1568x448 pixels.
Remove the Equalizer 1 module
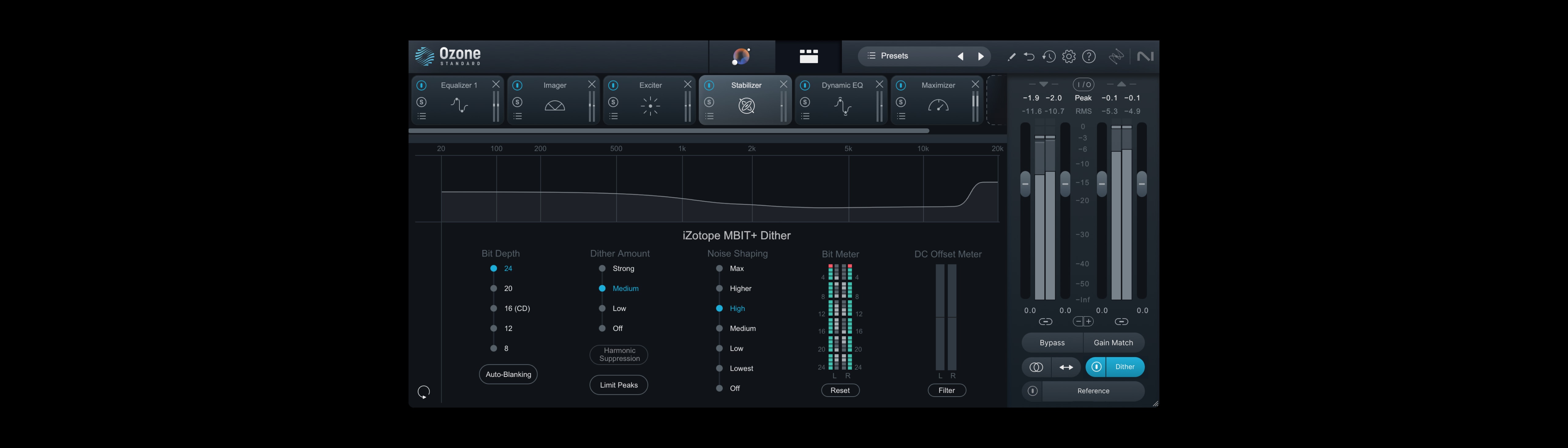point(496,85)
